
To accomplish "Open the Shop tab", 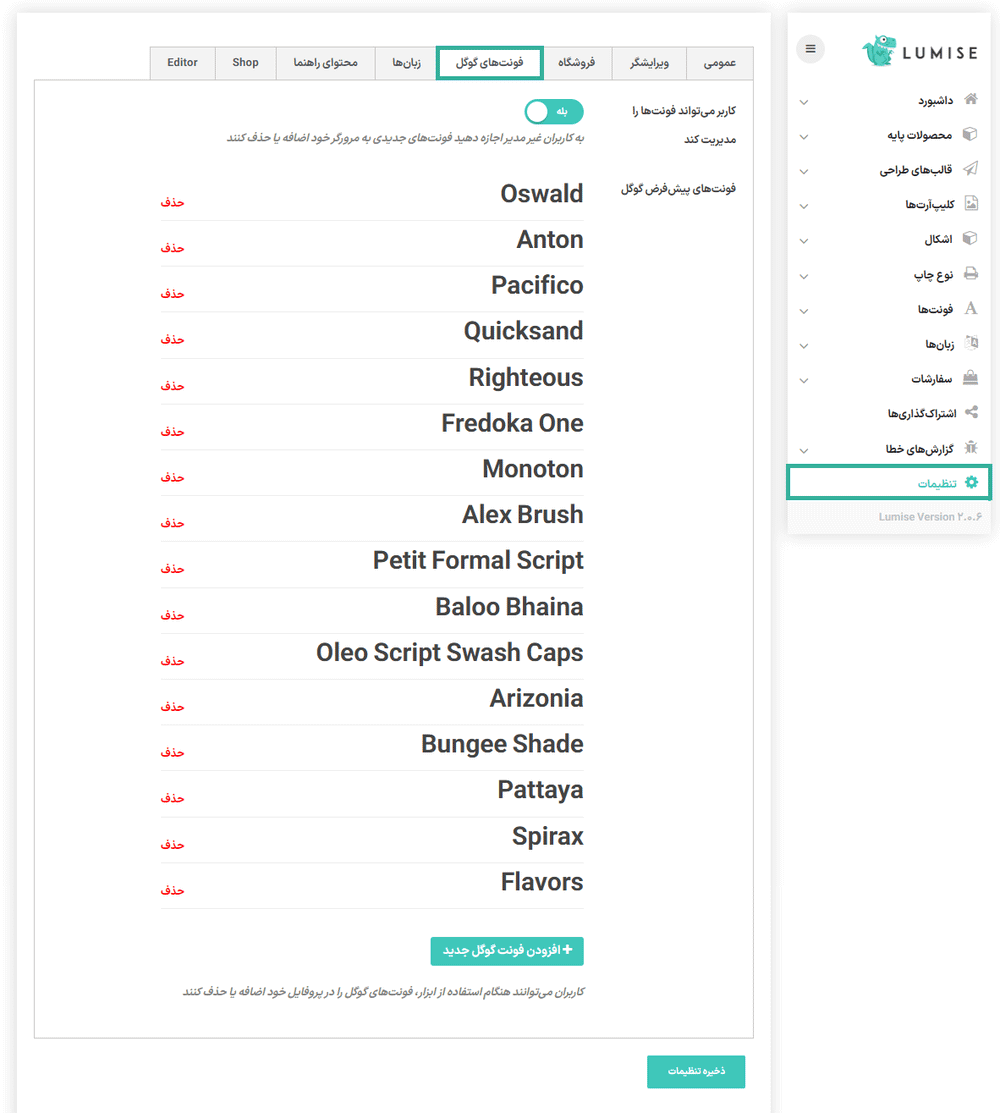I will click(245, 62).
